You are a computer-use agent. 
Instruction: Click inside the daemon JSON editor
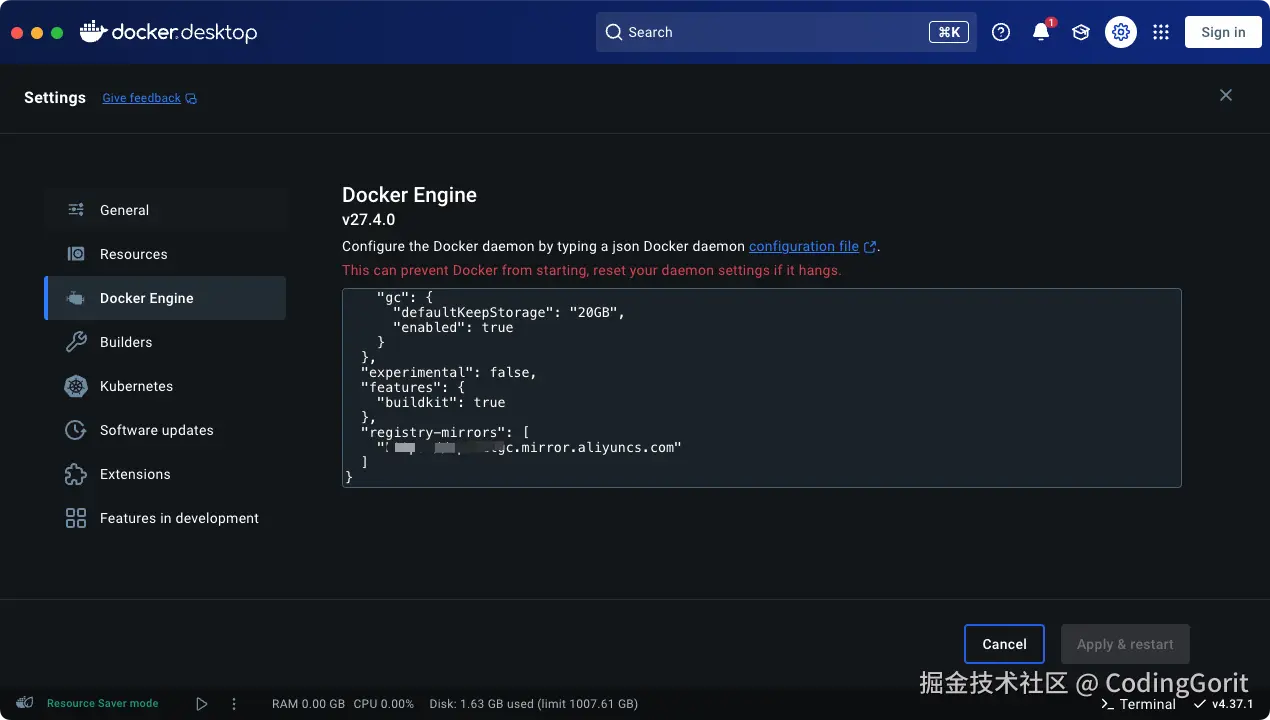pyautogui.click(x=761, y=388)
